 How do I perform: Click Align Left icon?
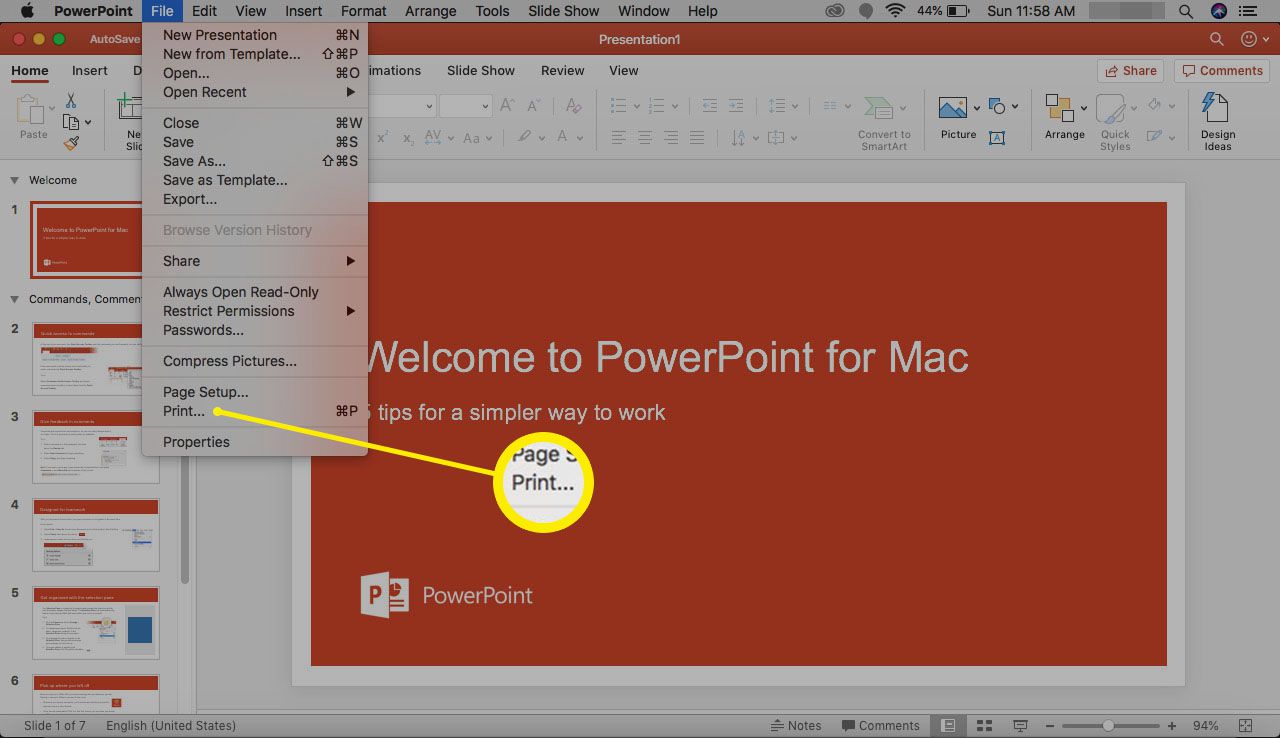(x=620, y=138)
